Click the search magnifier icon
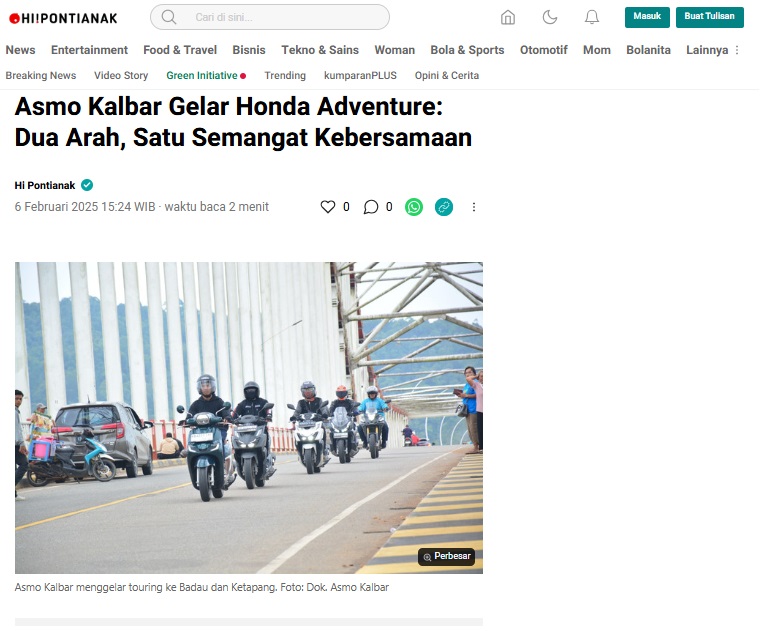 (169, 17)
